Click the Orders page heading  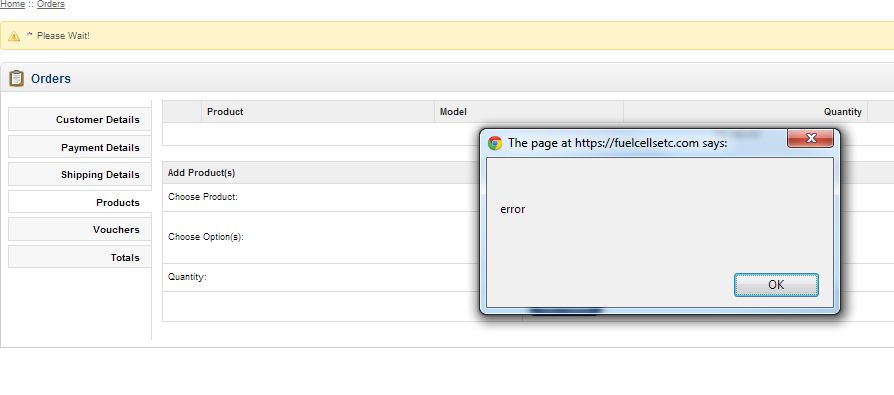point(51,79)
